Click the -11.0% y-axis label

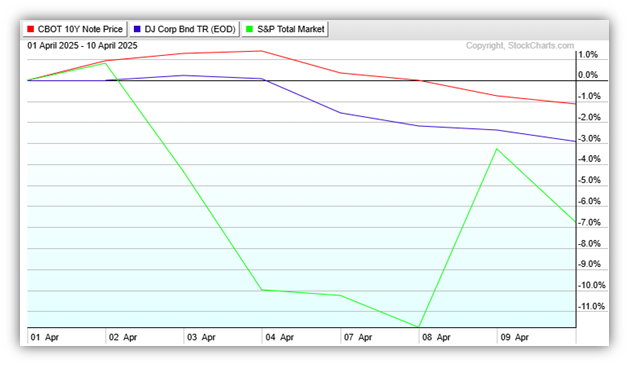pos(591,307)
